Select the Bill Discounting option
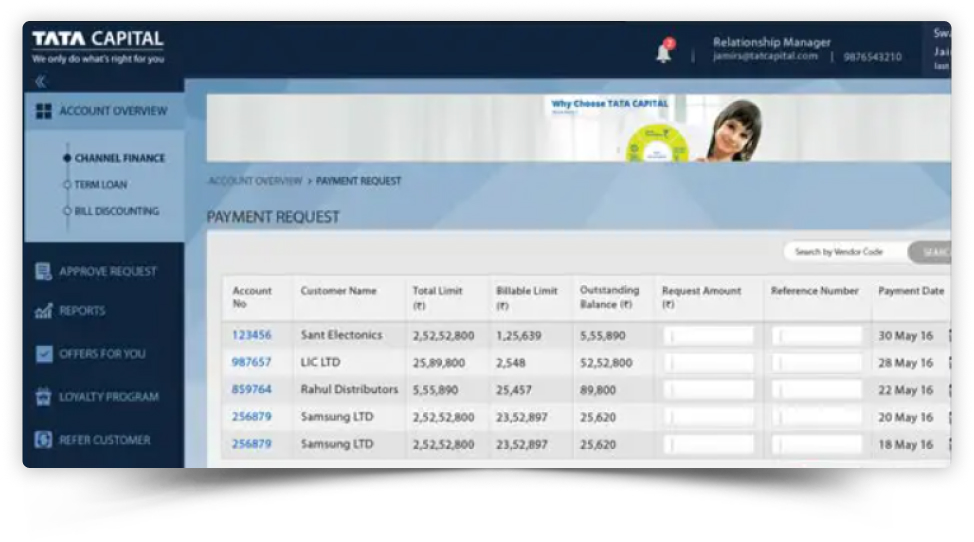 (x=116, y=211)
